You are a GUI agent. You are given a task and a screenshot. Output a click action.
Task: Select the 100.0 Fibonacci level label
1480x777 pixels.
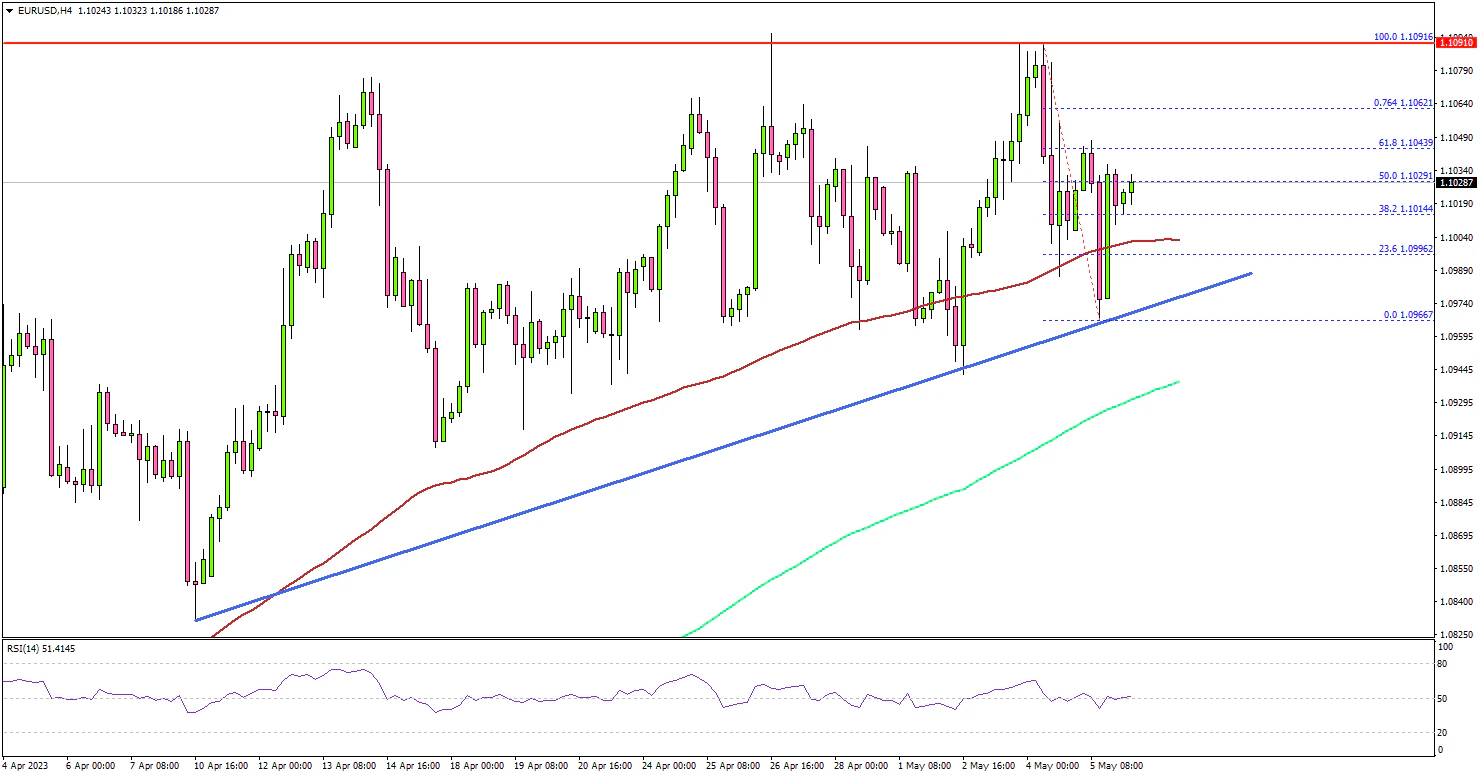pos(1405,36)
